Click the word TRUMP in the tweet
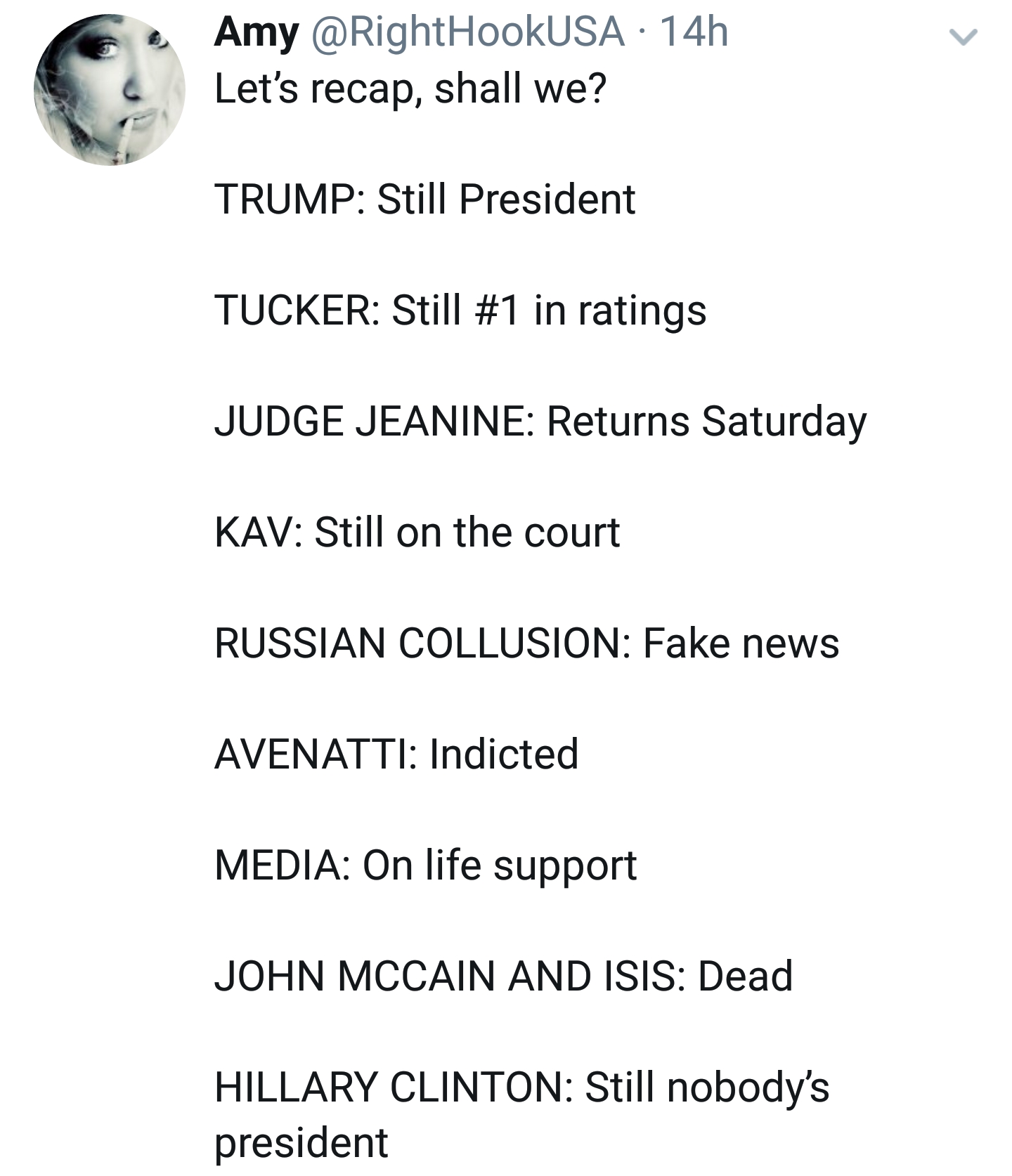1012x1176 pixels. coord(285,199)
